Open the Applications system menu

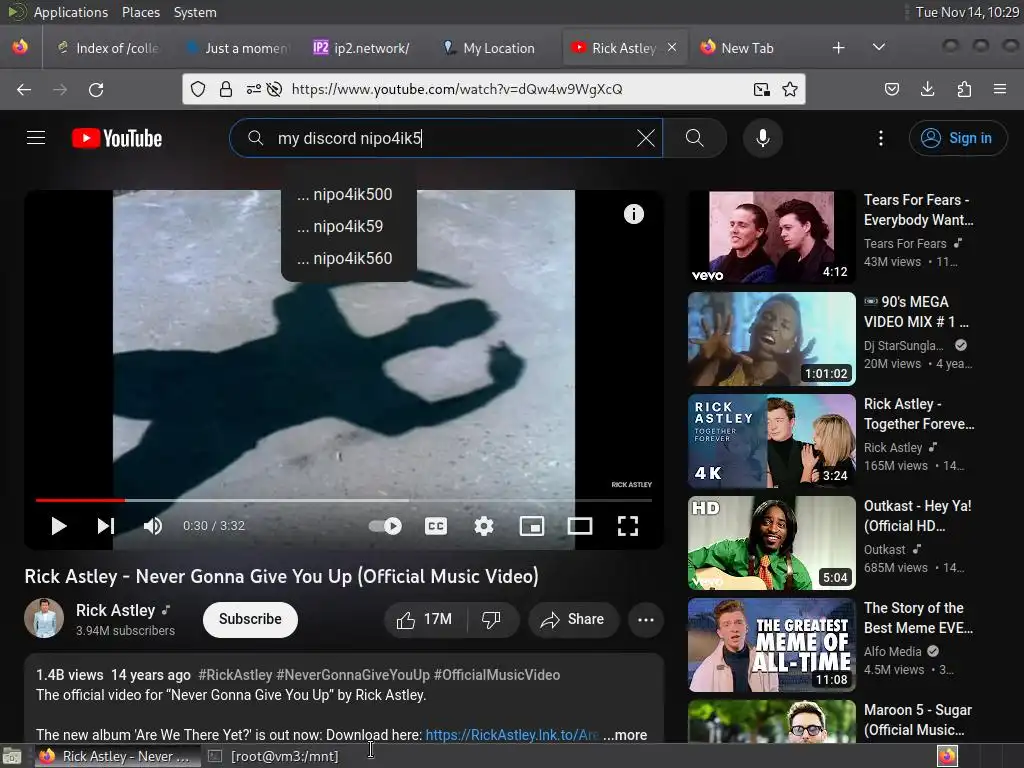click(x=71, y=12)
